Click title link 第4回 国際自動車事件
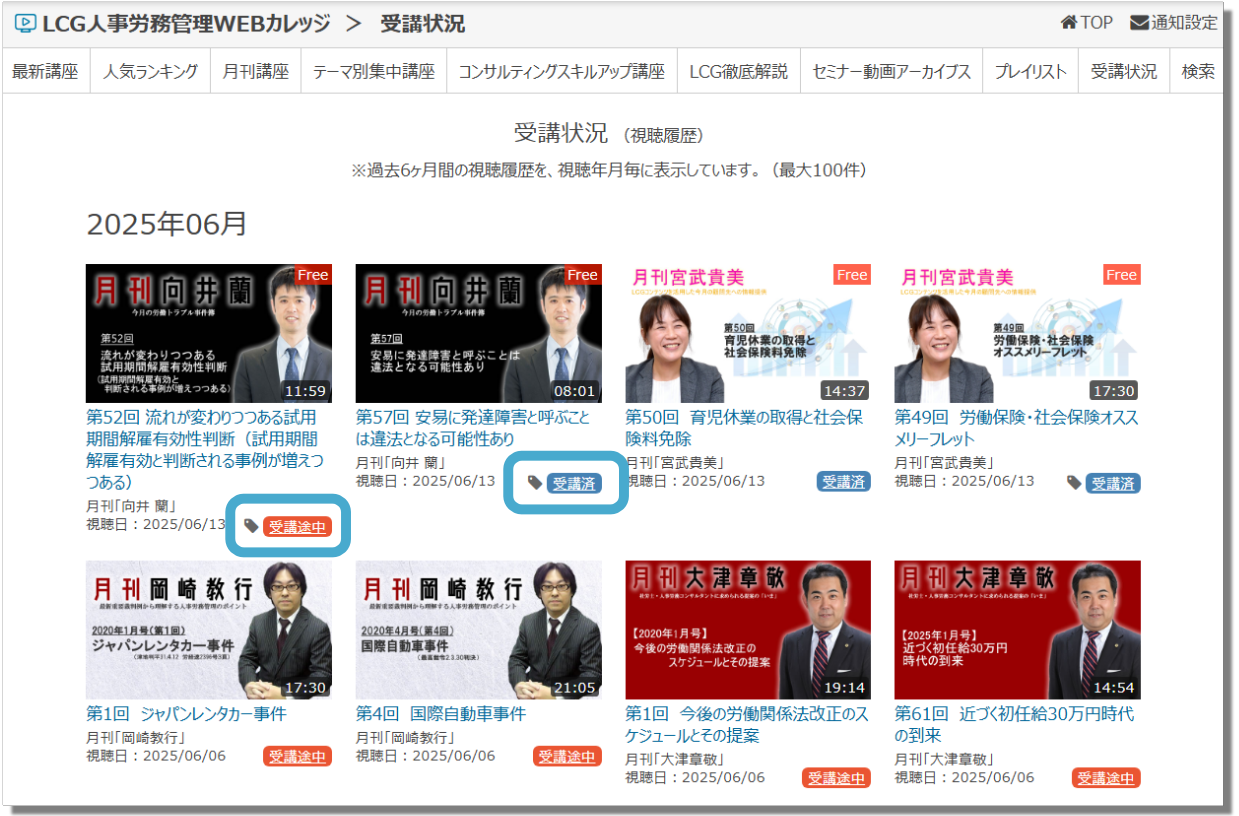The image size is (1239, 816). click(x=441, y=714)
